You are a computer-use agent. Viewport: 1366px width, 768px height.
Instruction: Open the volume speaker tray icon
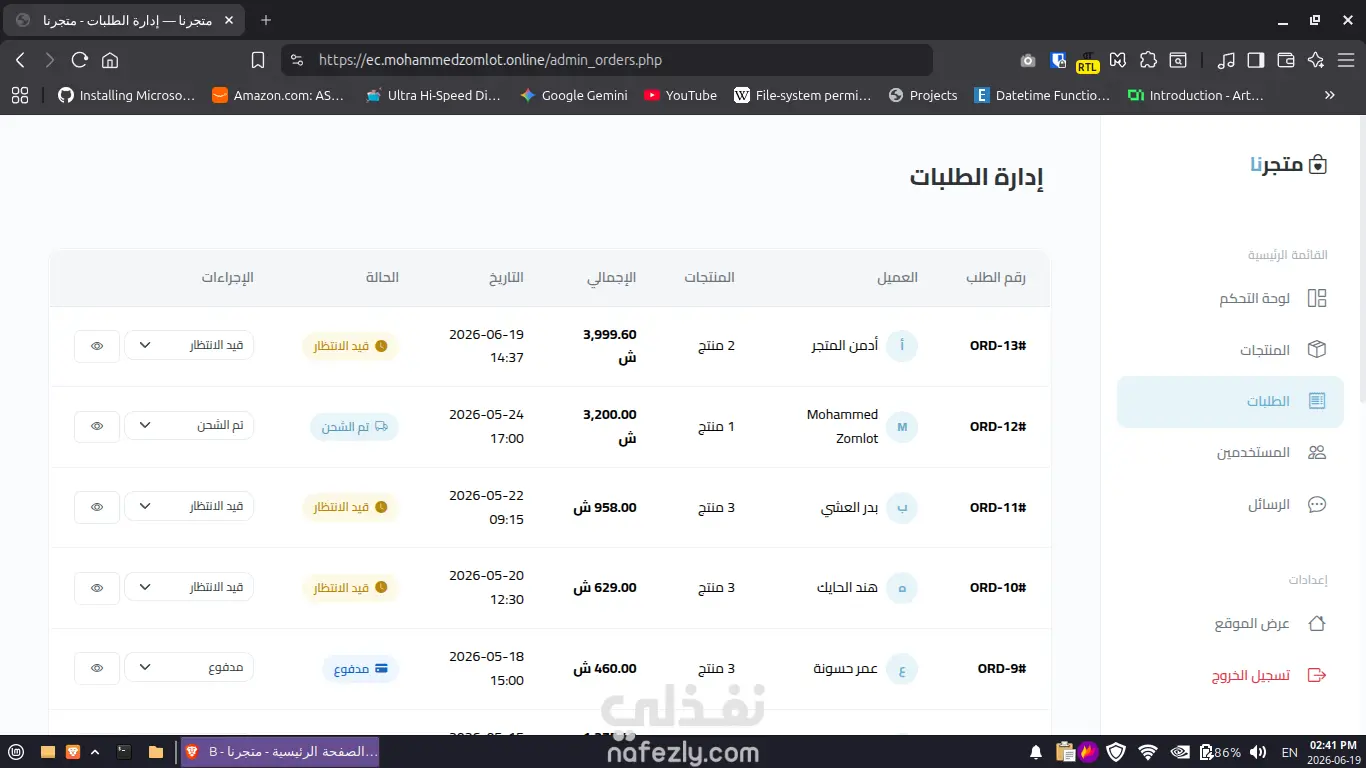1259,752
